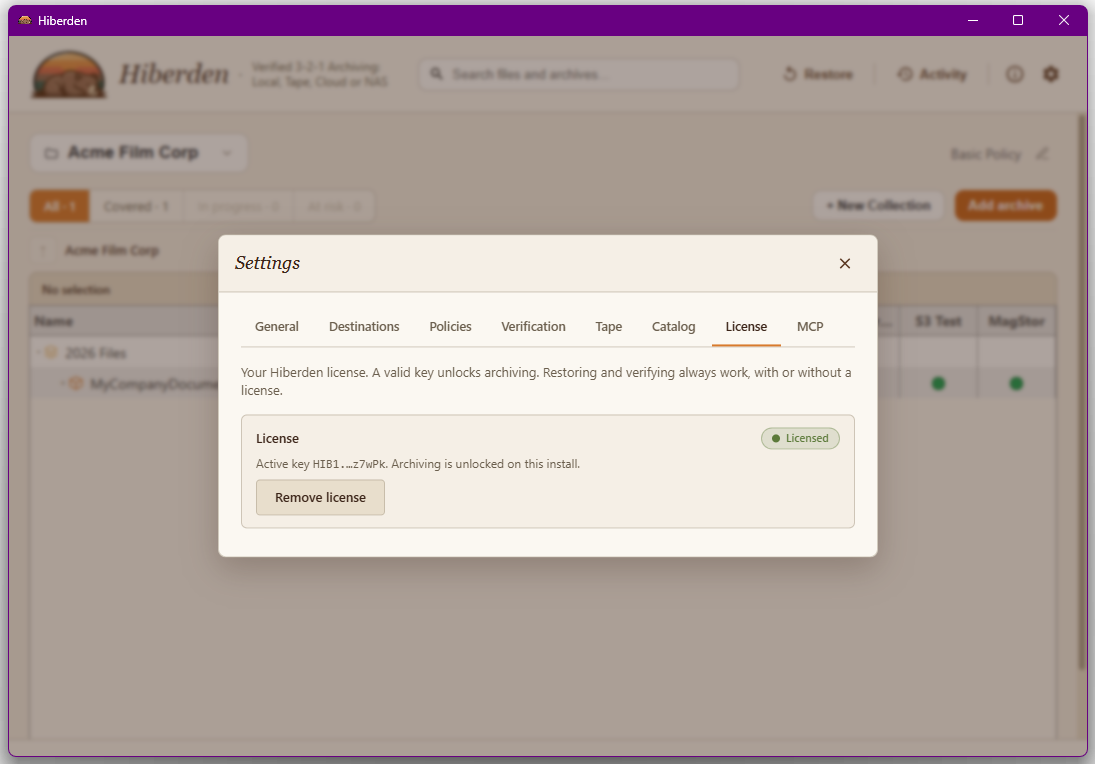Screen dimensions: 1095x764
Task: Click green status dot under S3 Test
Action: coord(938,383)
